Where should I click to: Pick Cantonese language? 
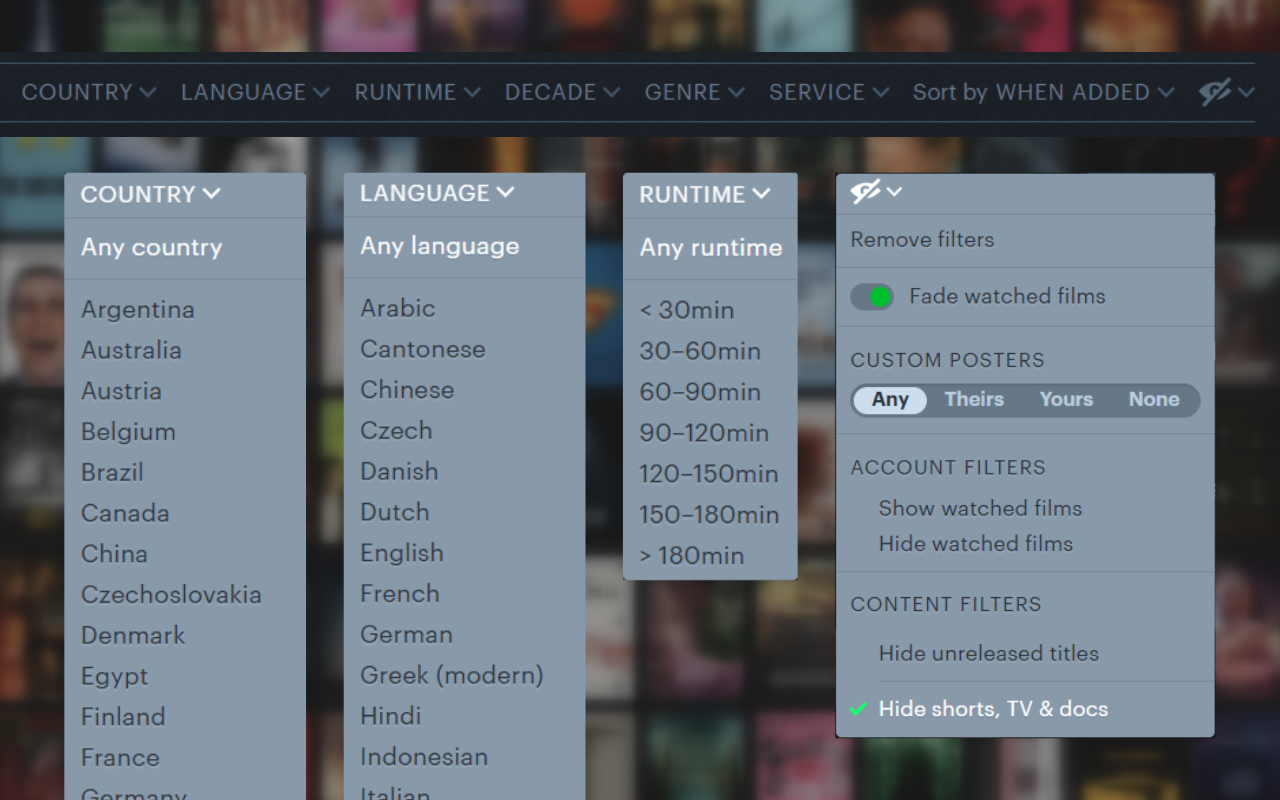coord(423,350)
